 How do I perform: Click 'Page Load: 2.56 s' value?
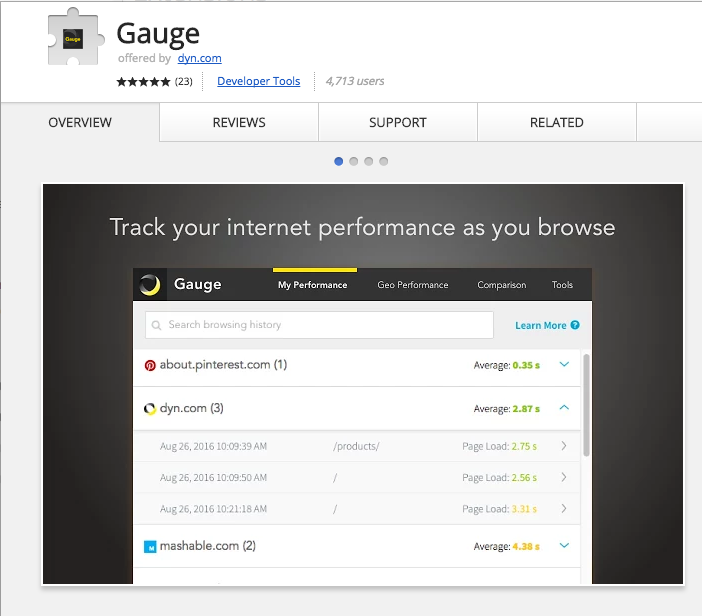500,478
